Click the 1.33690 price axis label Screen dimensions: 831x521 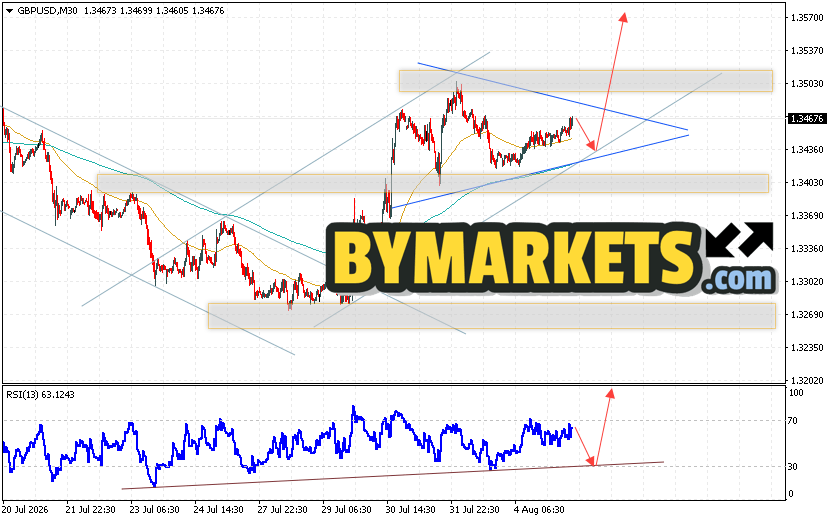coord(807,216)
